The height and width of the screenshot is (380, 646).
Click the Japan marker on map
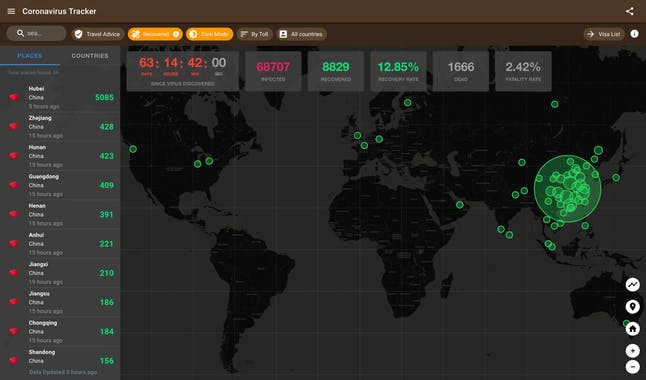[x=616, y=178]
